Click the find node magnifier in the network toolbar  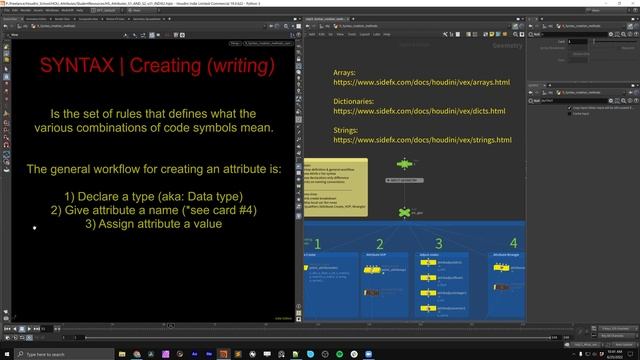point(516,34)
